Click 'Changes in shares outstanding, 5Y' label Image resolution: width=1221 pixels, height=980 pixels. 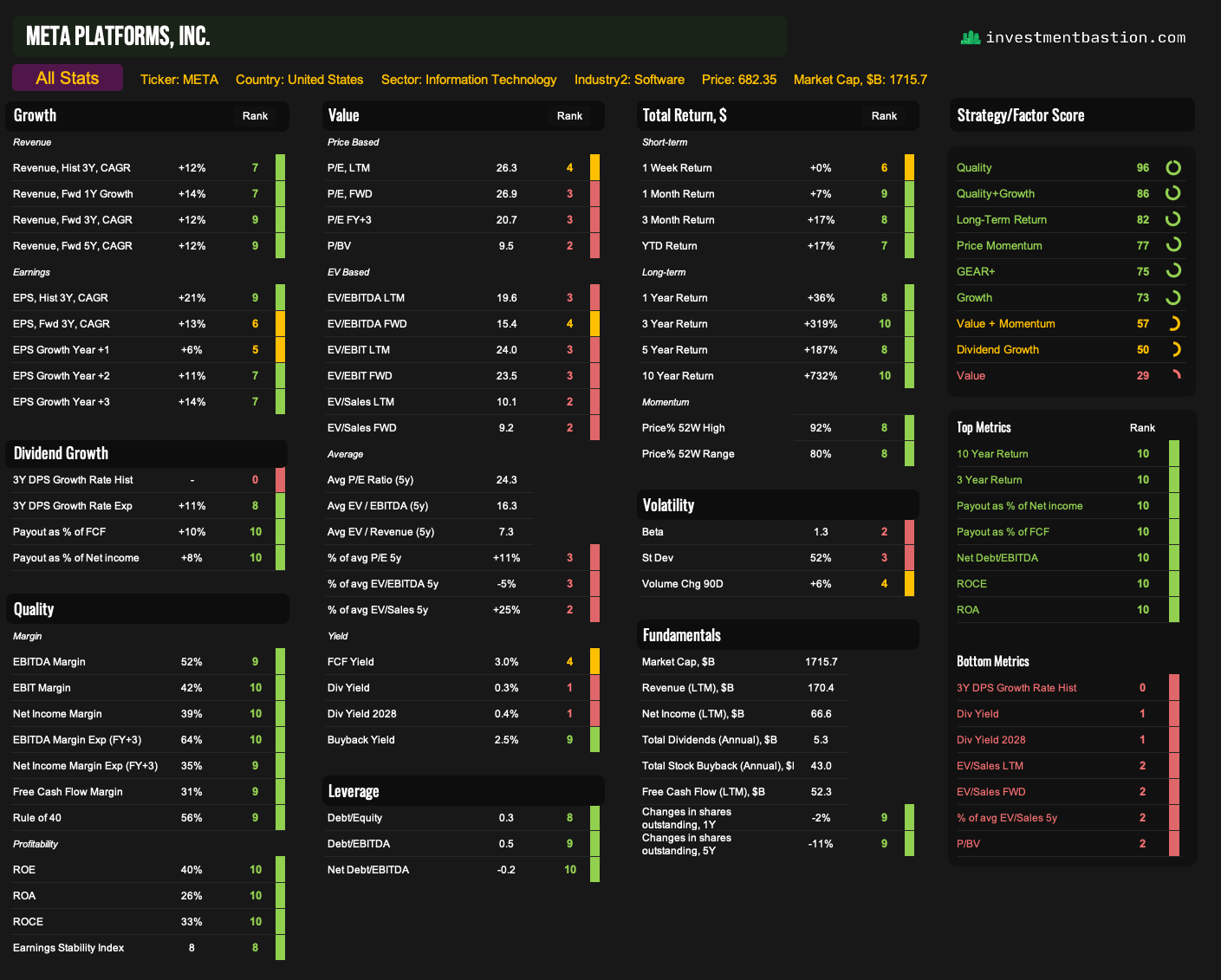point(686,844)
